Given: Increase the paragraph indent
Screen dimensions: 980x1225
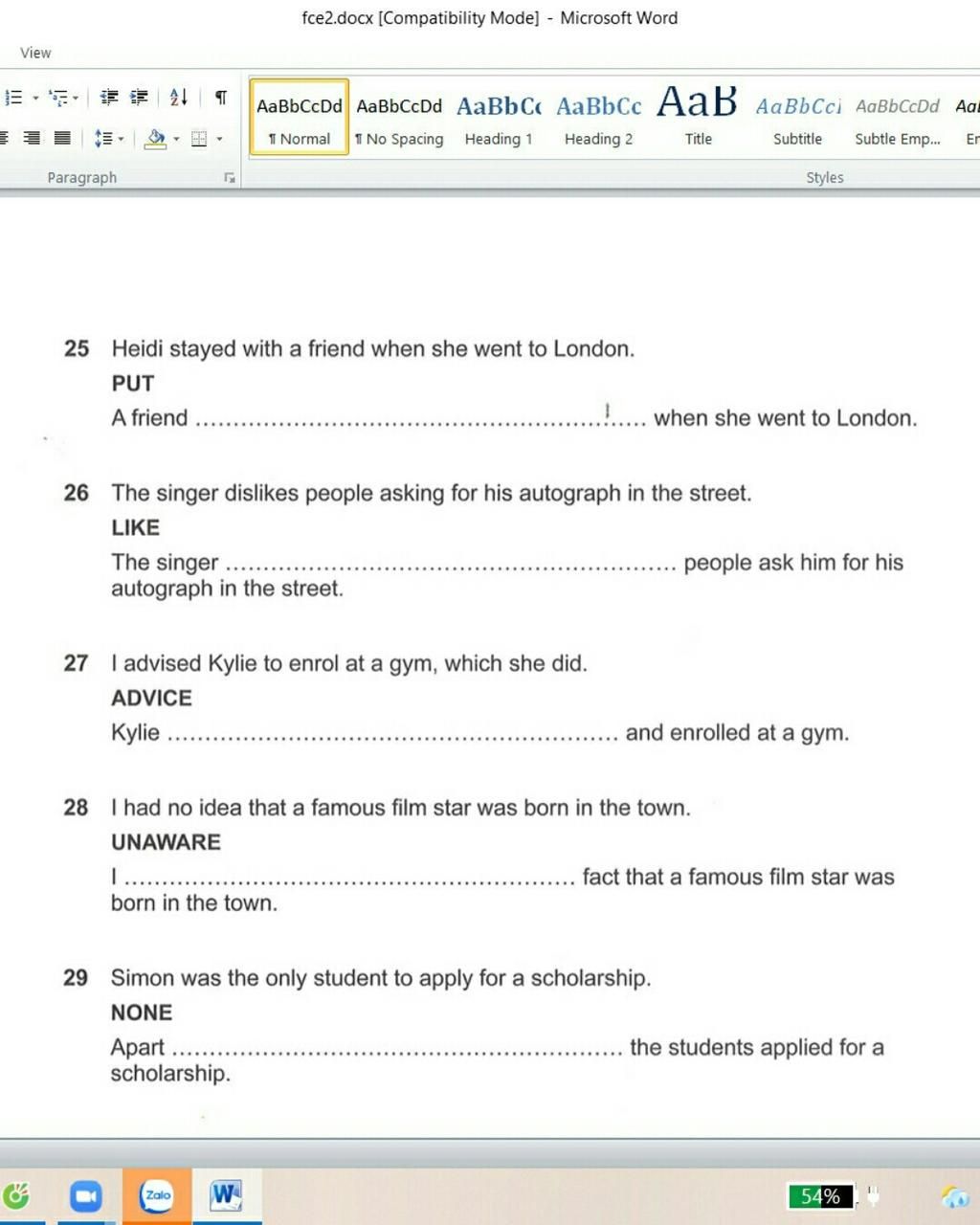Looking at the screenshot, I should click(x=140, y=98).
